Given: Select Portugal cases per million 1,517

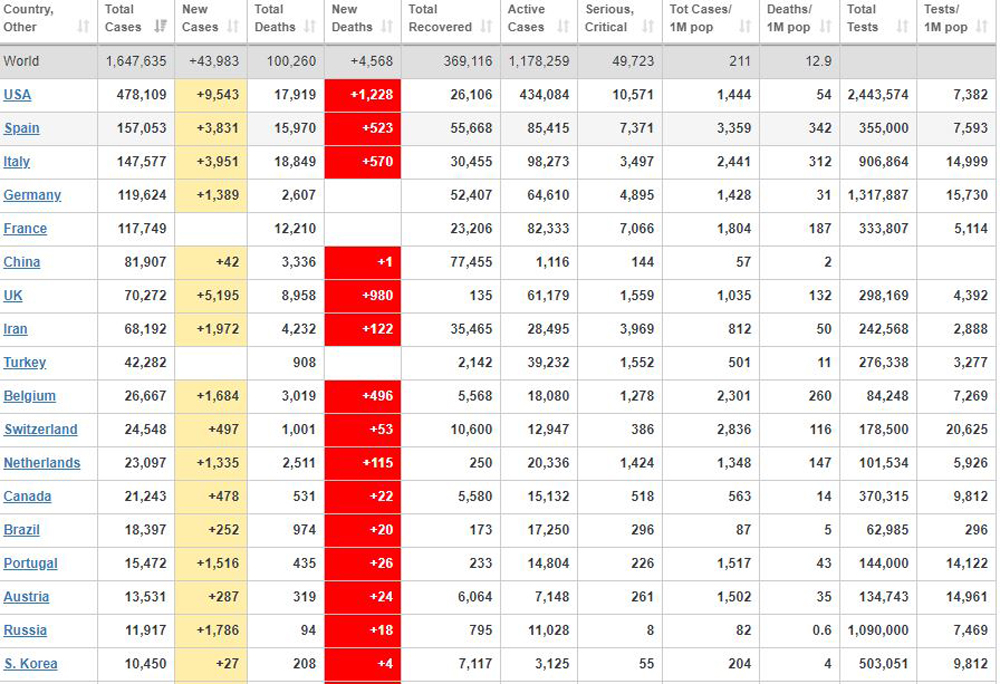Looking at the screenshot, I should [734, 564].
